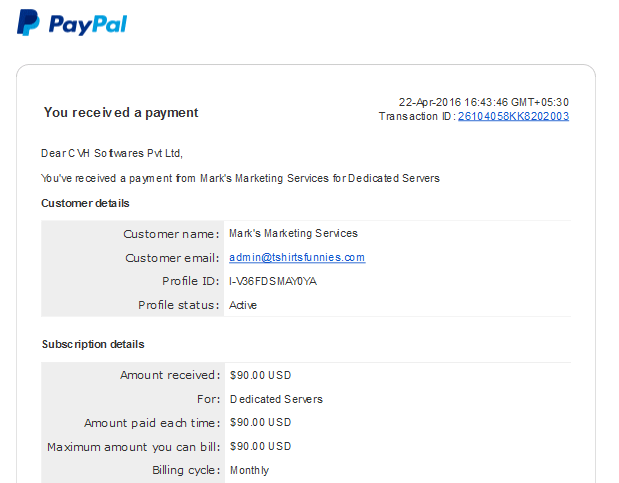This screenshot has height=483, width=619.
Task: Click the 'For:' label
Action: coord(208,399)
